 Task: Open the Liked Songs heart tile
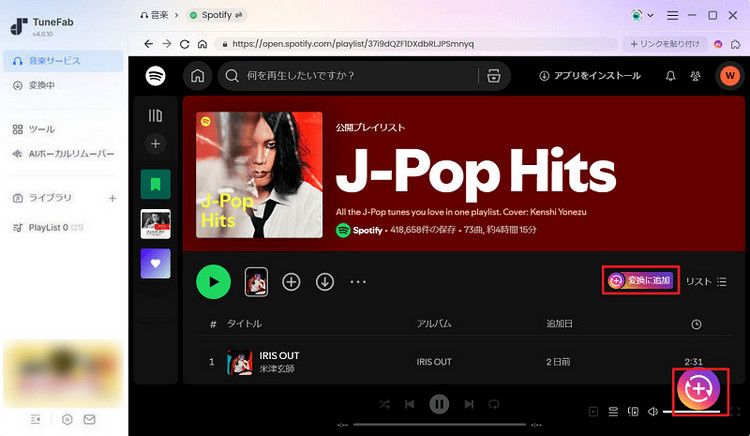pos(155,263)
